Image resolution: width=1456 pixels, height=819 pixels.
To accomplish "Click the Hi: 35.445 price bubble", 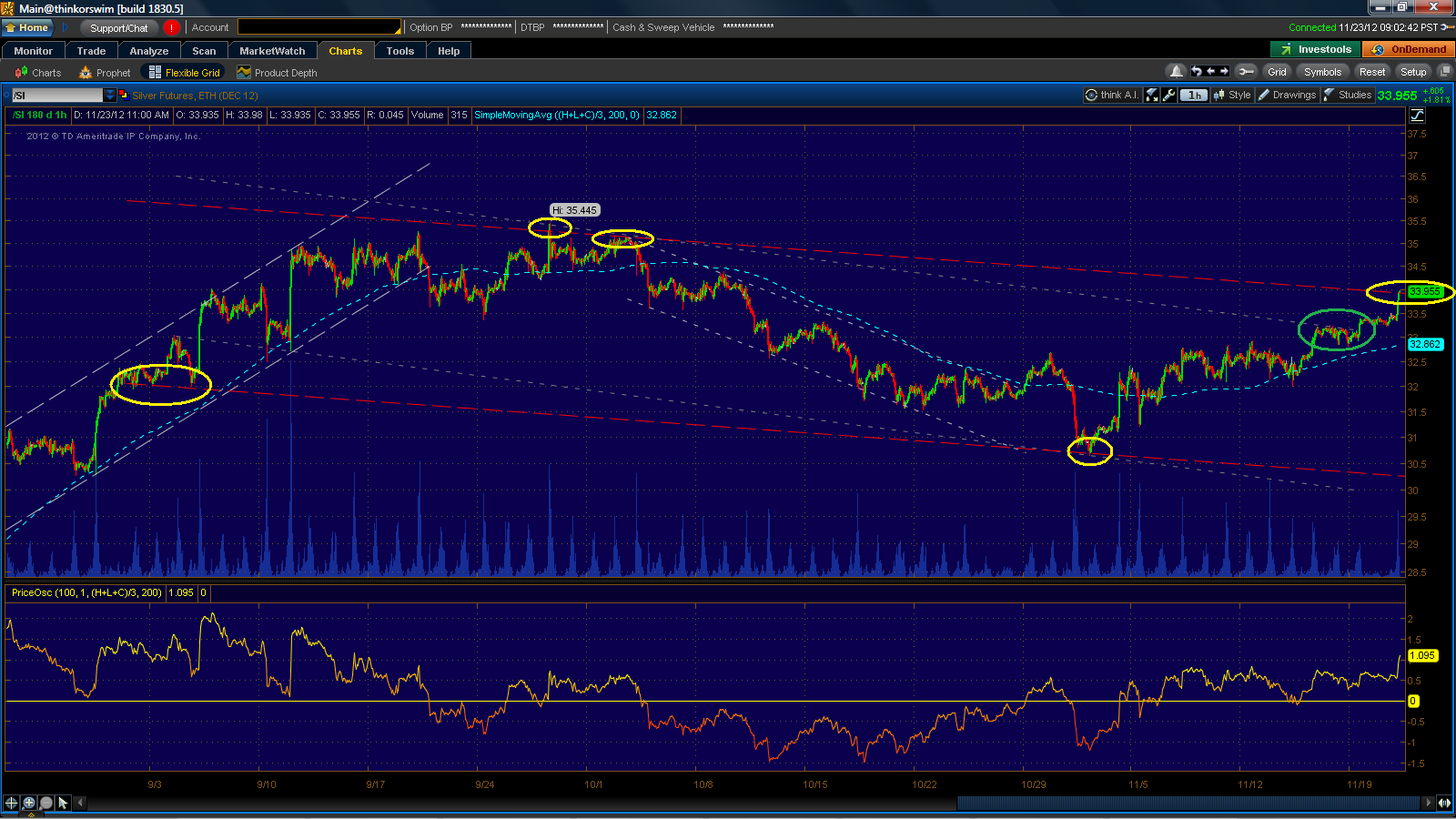I will click(574, 210).
